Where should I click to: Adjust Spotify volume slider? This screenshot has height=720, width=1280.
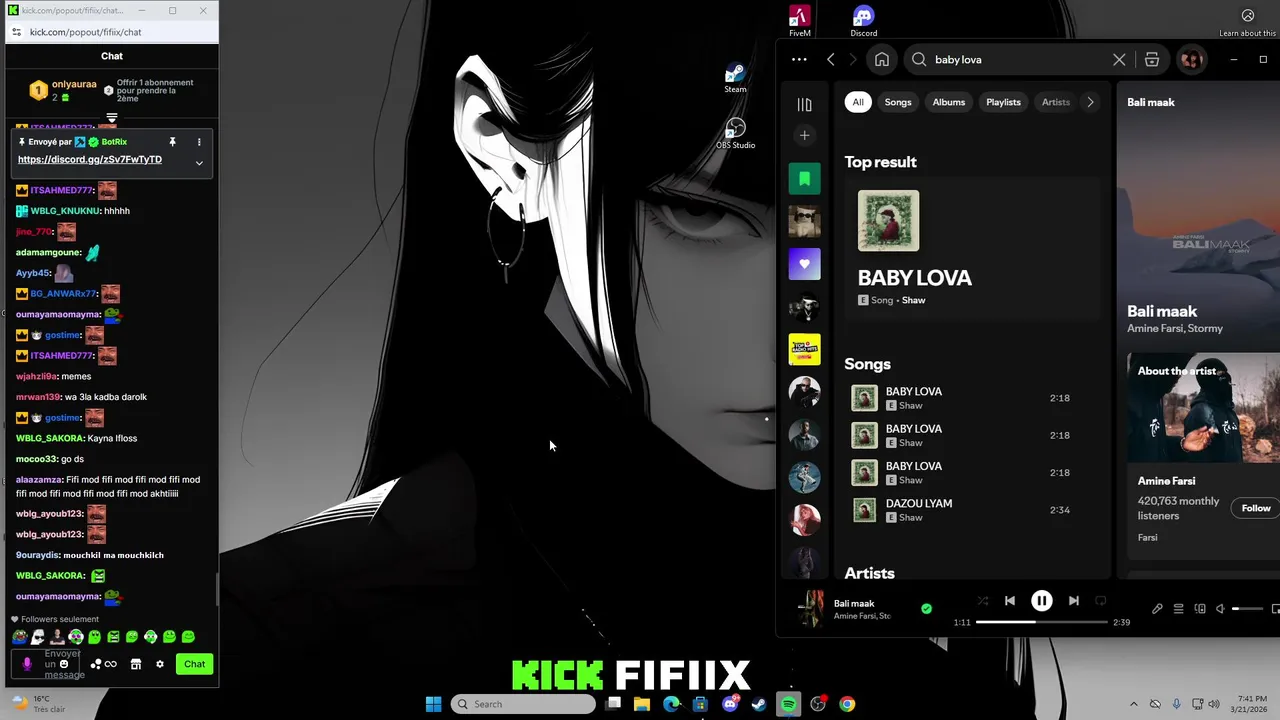pos(1249,609)
